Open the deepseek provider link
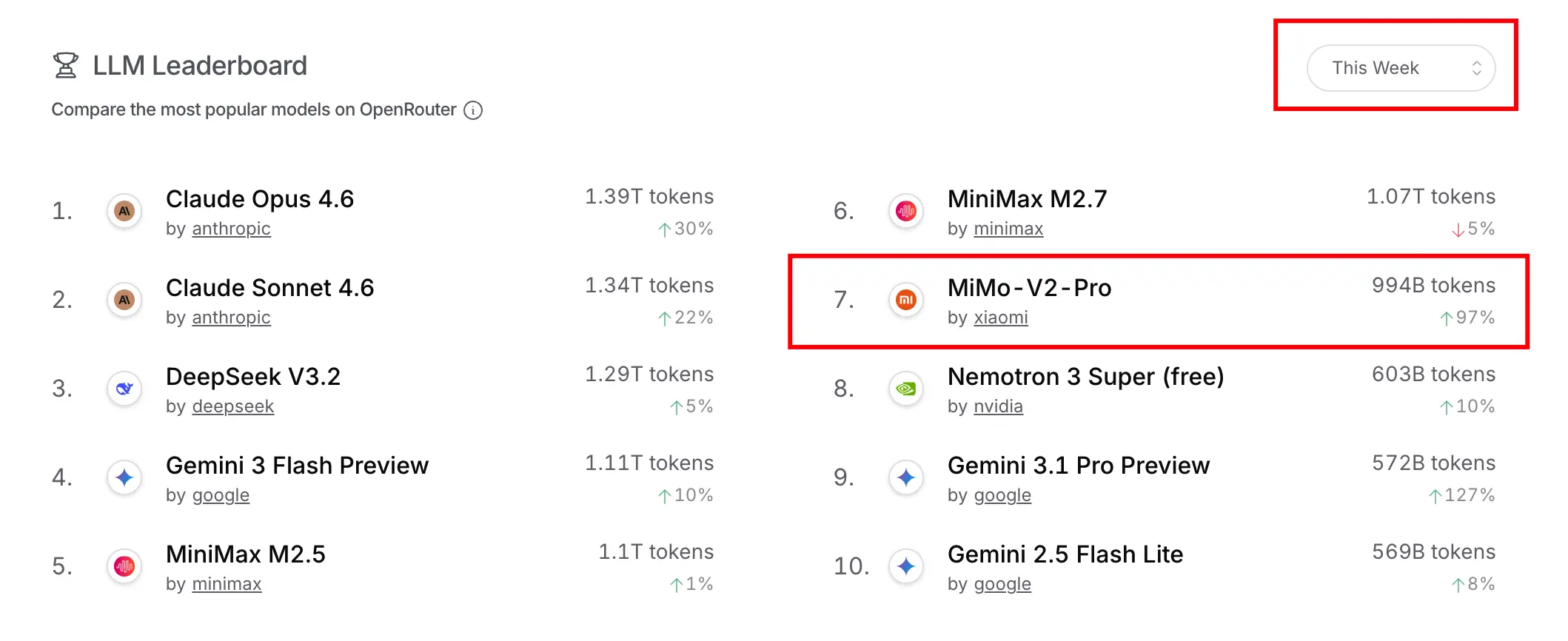Image resolution: width=1568 pixels, height=641 pixels. 232,406
